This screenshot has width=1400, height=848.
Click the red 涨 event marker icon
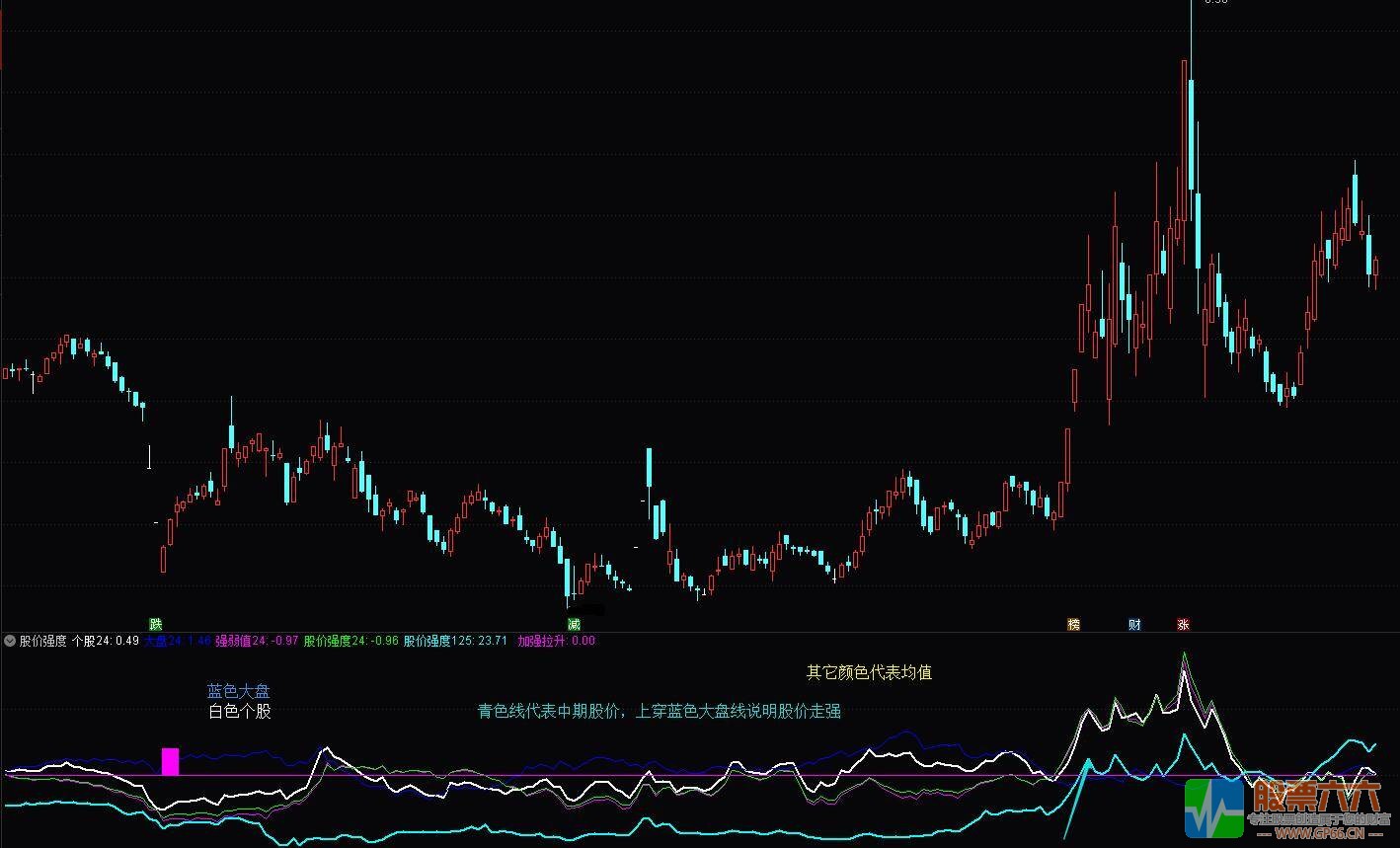point(1183,624)
